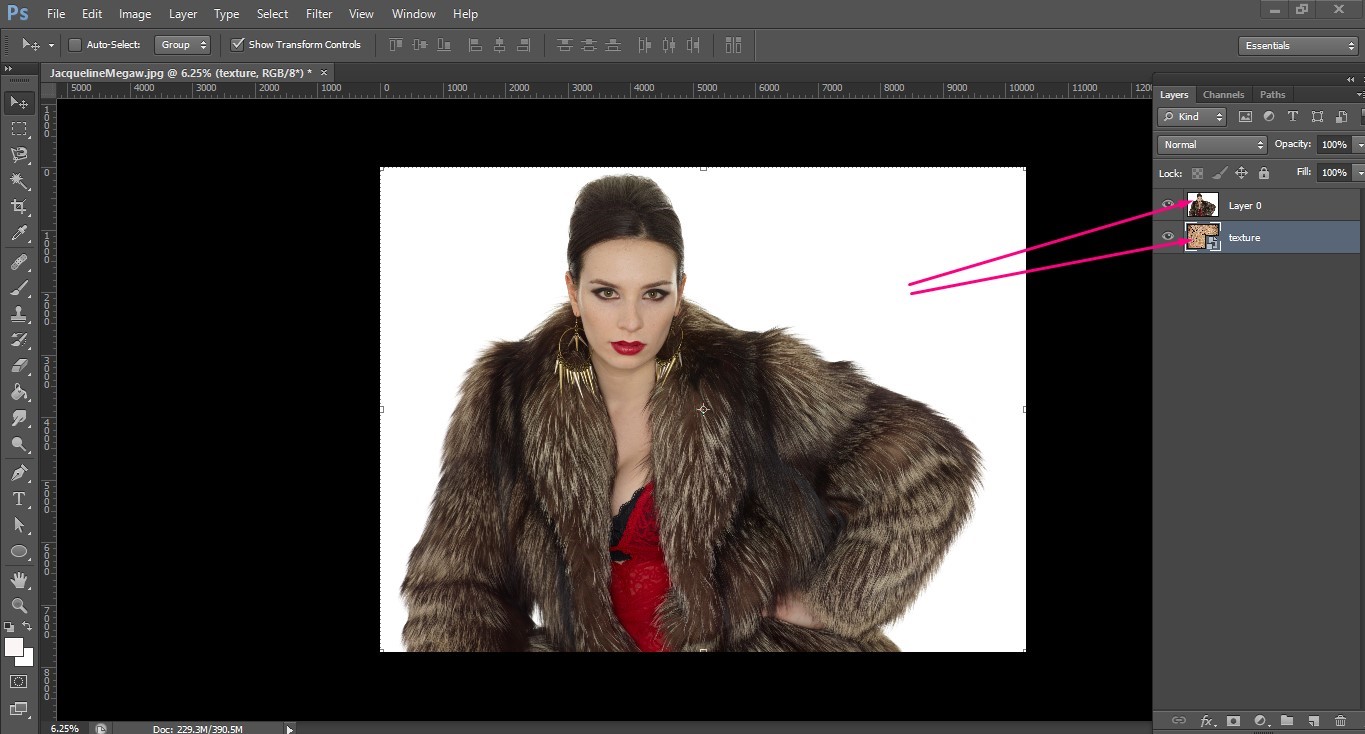Select Layer 0 thumbnail in Layers panel
Viewport: 1365px width, 734px height.
pos(1202,205)
